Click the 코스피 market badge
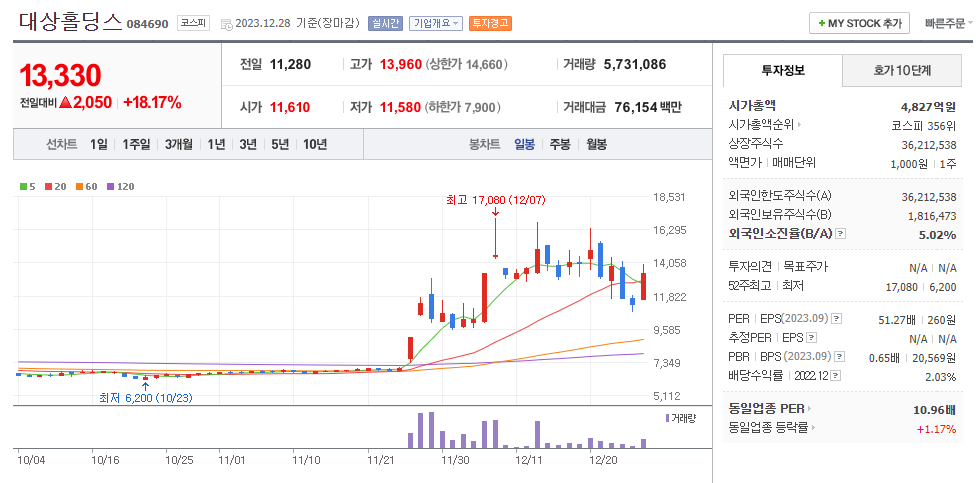This screenshot has width=976, height=483. (194, 24)
